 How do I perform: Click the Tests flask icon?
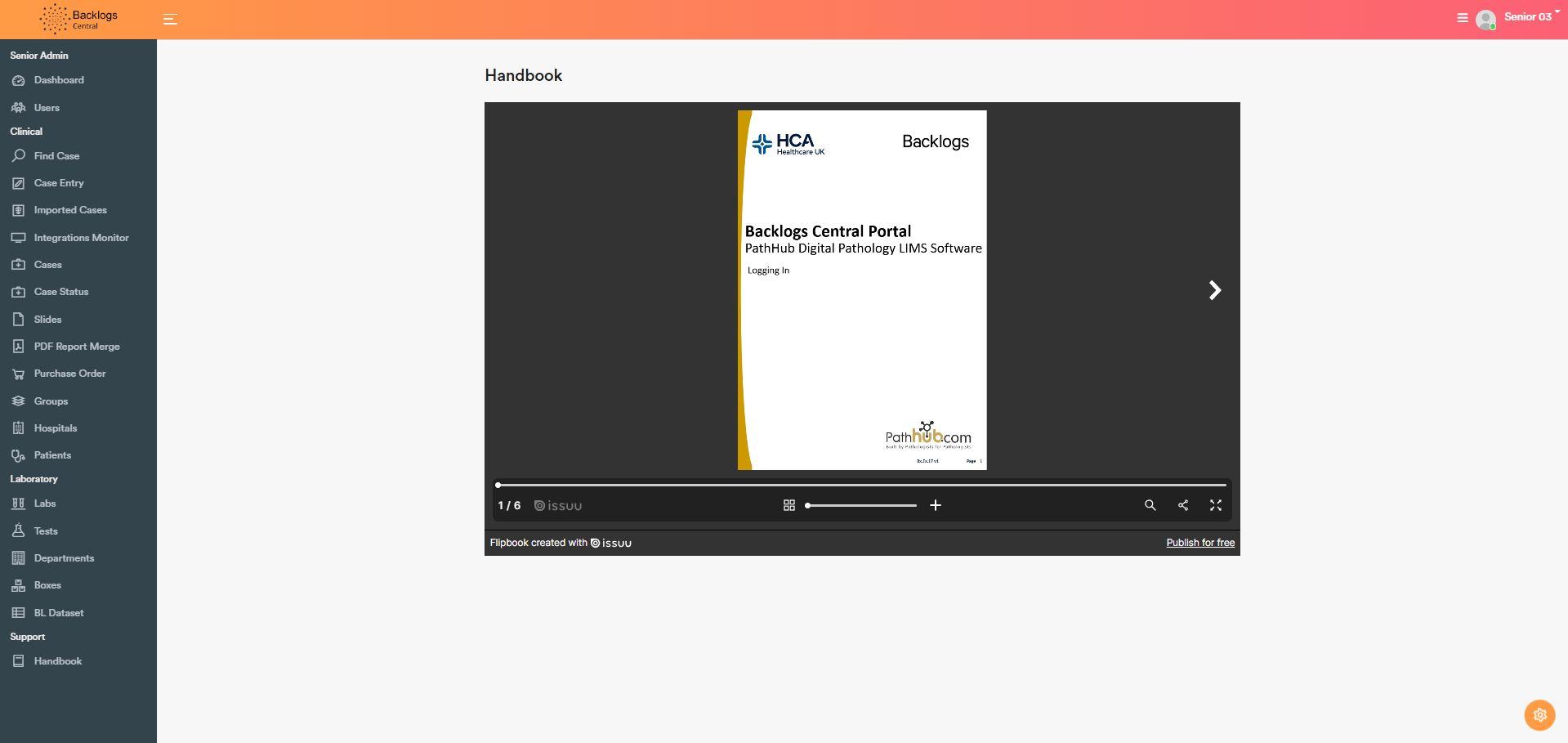(x=19, y=531)
